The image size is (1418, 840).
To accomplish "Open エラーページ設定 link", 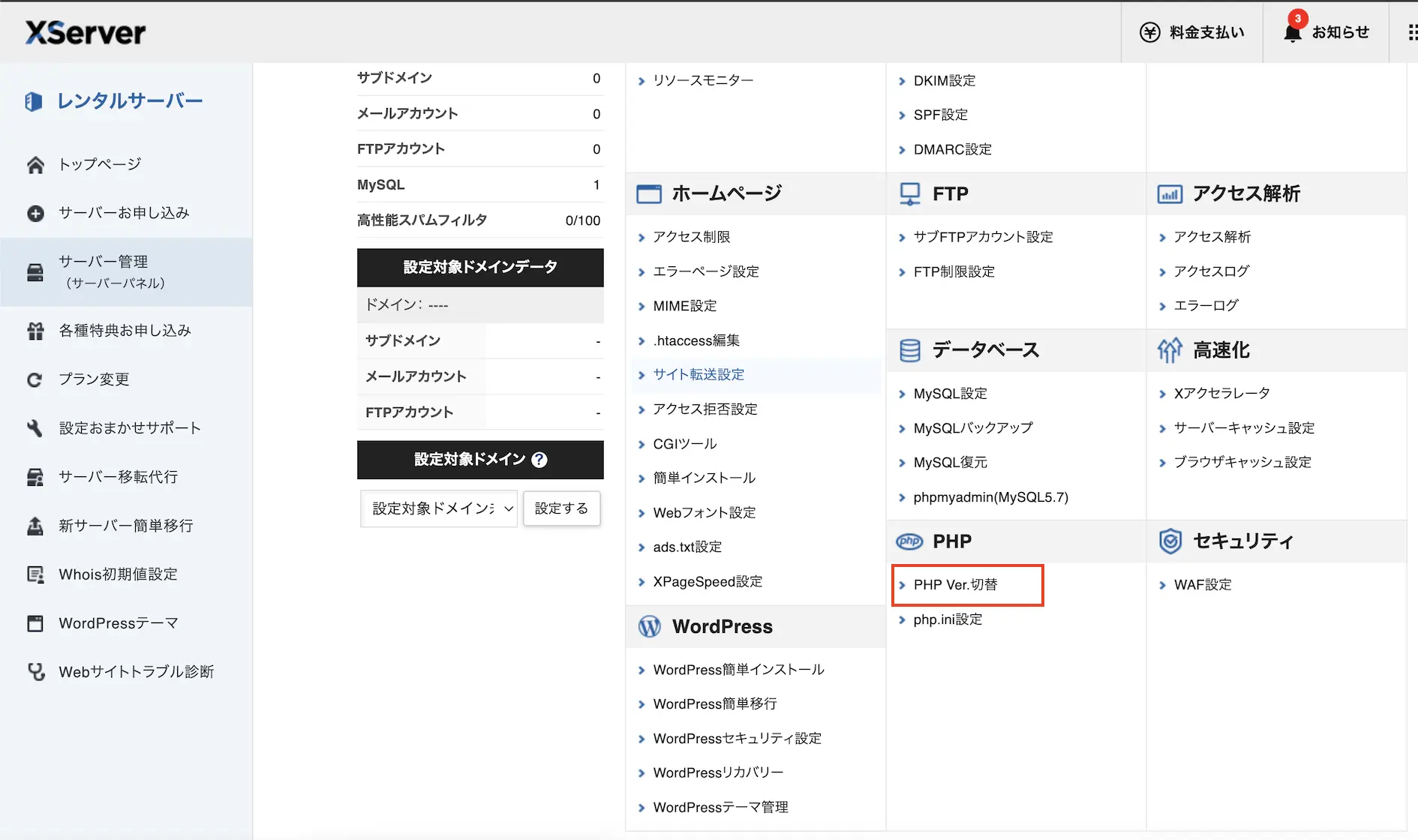I will coord(706,271).
